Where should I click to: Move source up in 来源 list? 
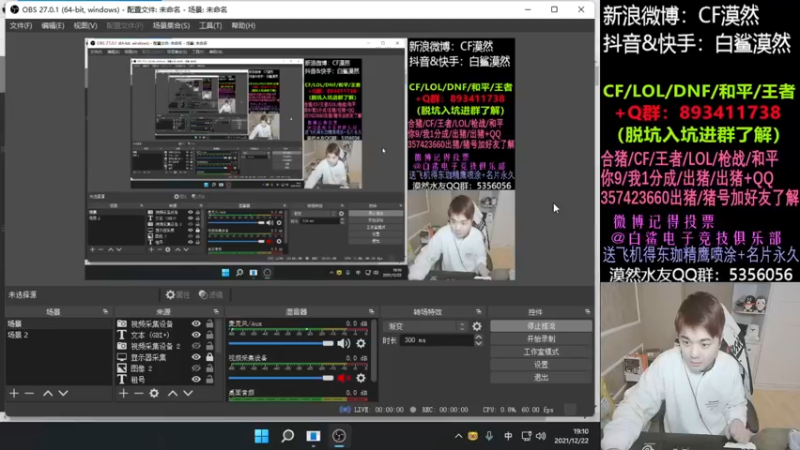tap(173, 393)
